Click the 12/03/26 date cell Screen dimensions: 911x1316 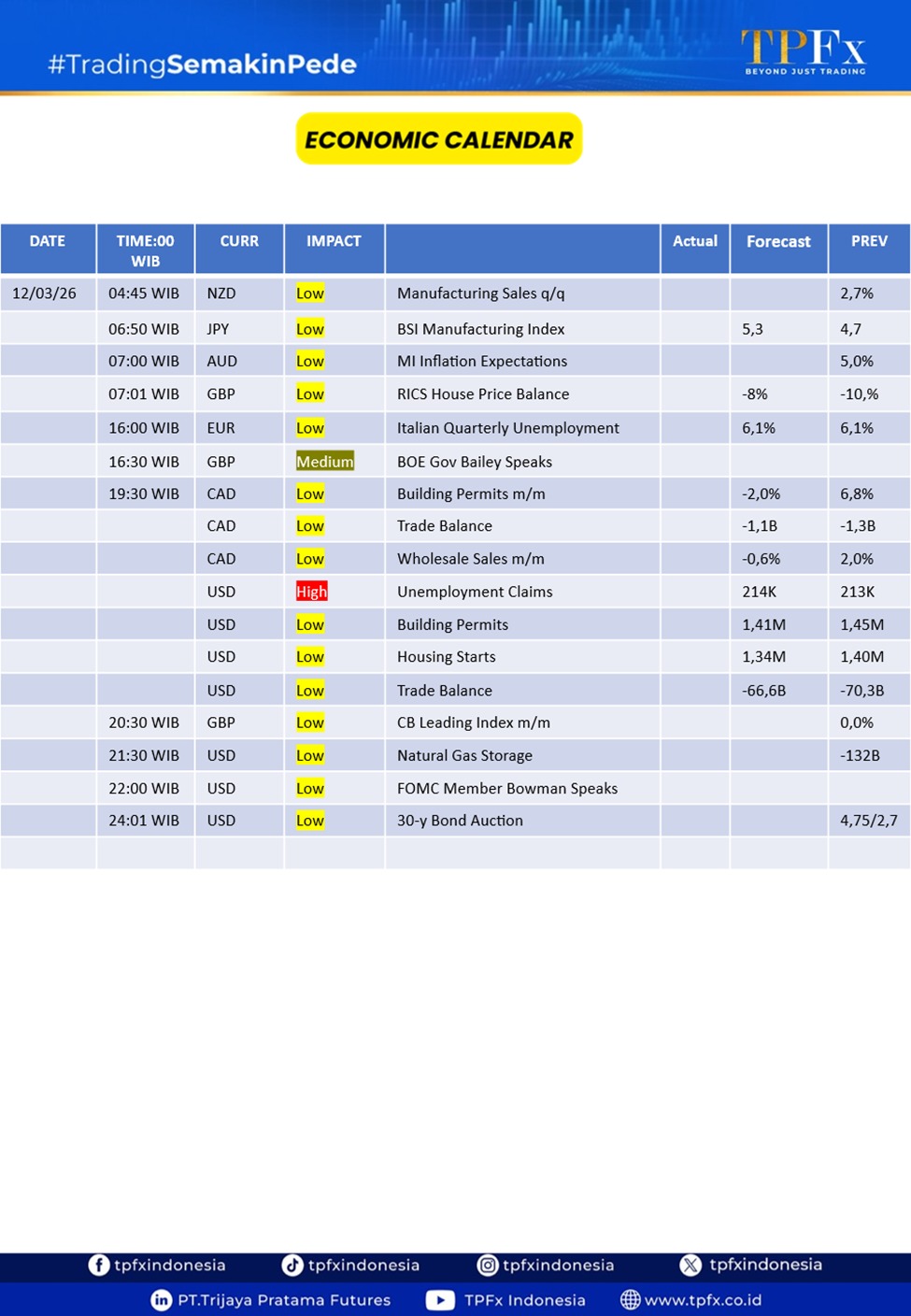pos(45,293)
